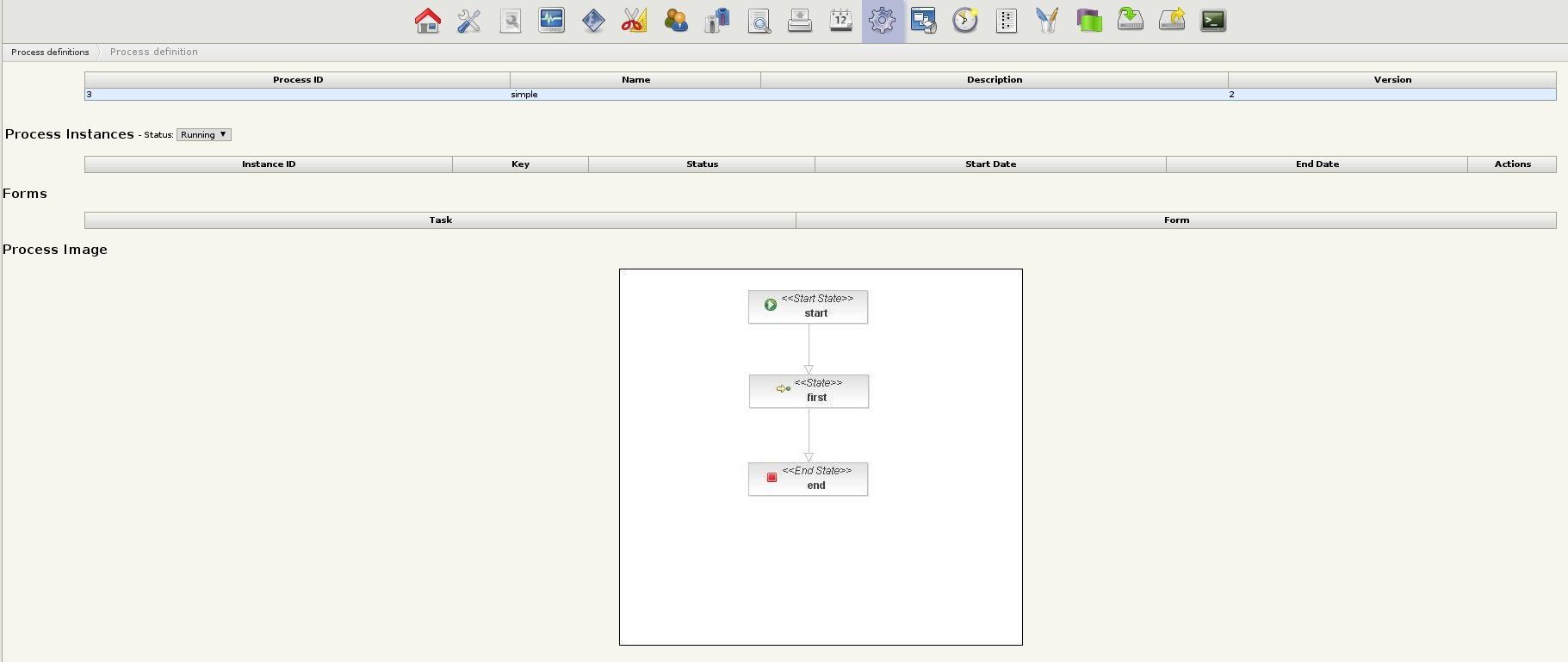
Task: Select the start node in process image
Action: click(808, 306)
